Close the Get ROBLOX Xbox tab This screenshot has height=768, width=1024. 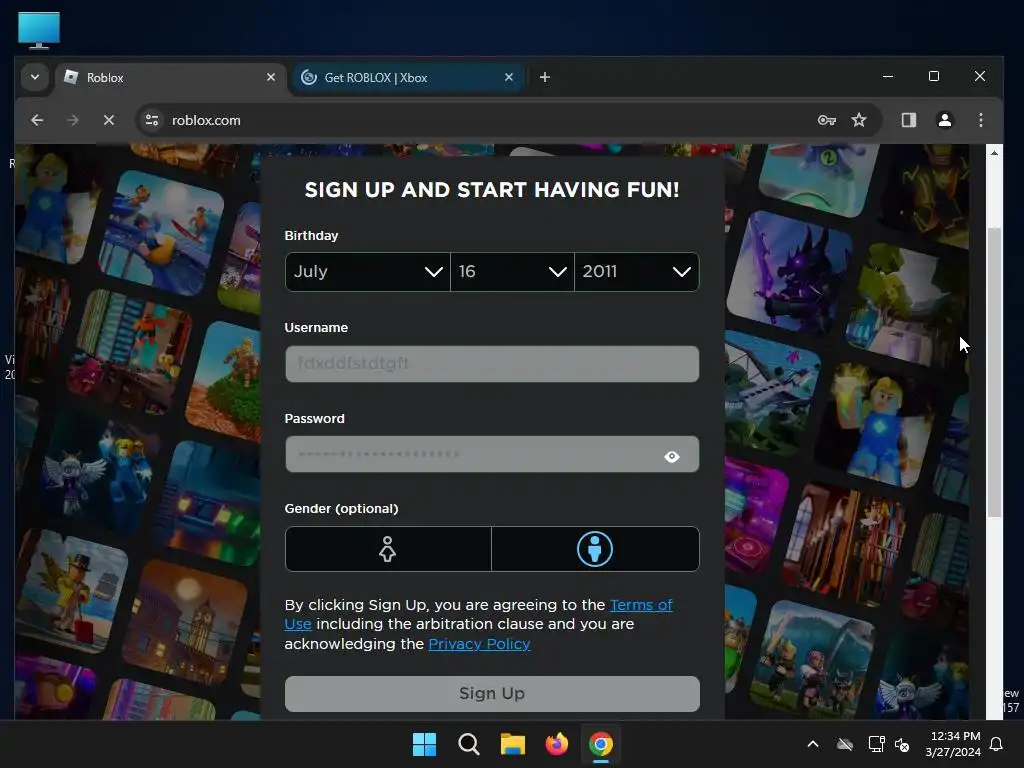tap(509, 77)
